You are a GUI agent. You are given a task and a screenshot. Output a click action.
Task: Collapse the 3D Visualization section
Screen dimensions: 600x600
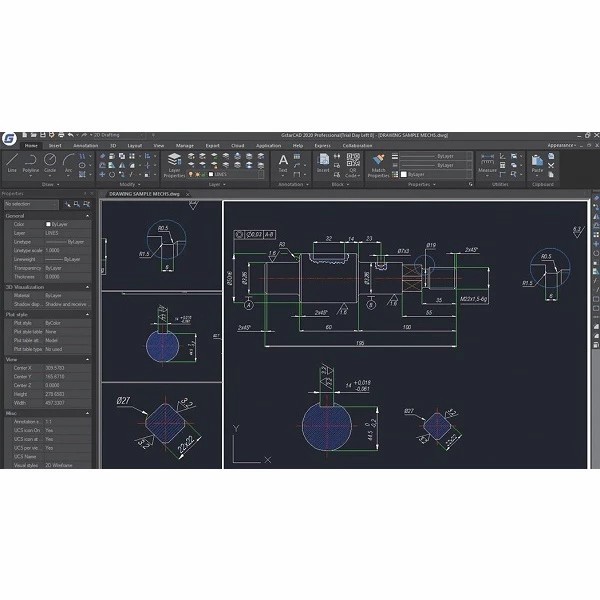point(87,287)
